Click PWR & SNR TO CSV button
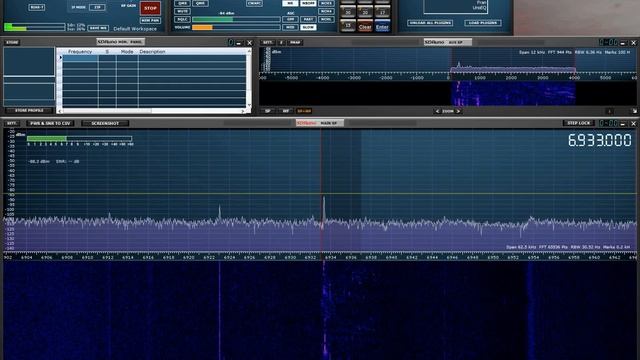Viewport: 640px width, 360px height. click(x=50, y=123)
